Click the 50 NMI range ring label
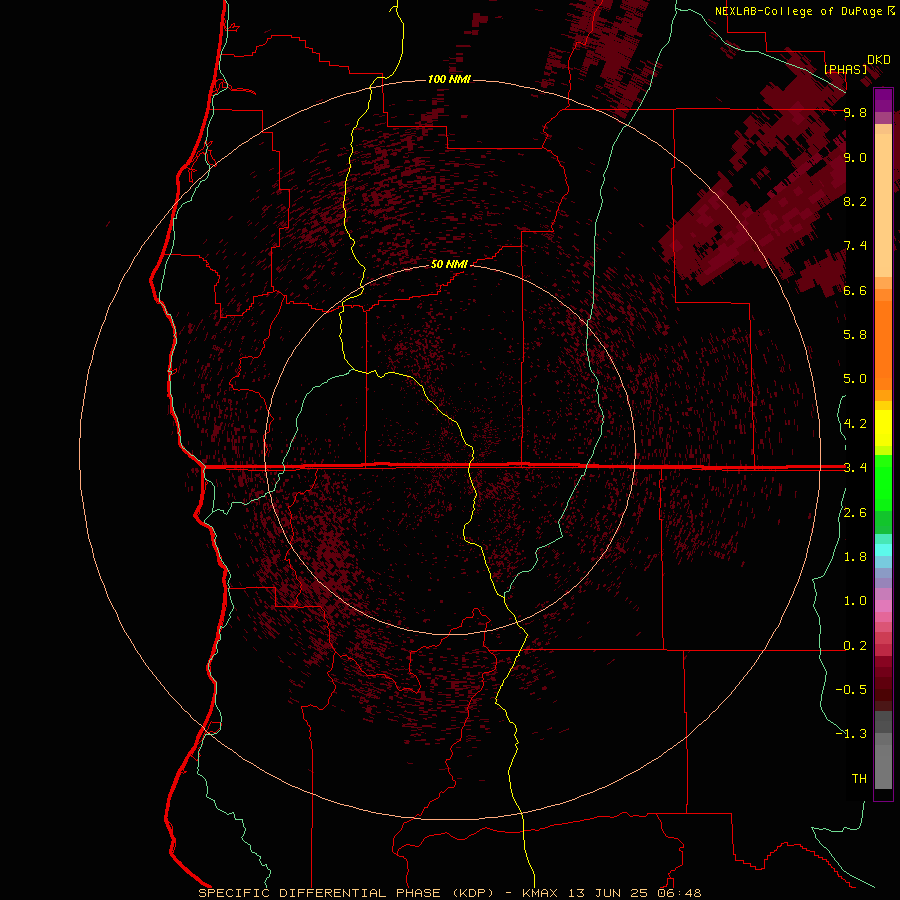Image resolution: width=900 pixels, height=900 pixels. pyautogui.click(x=449, y=264)
